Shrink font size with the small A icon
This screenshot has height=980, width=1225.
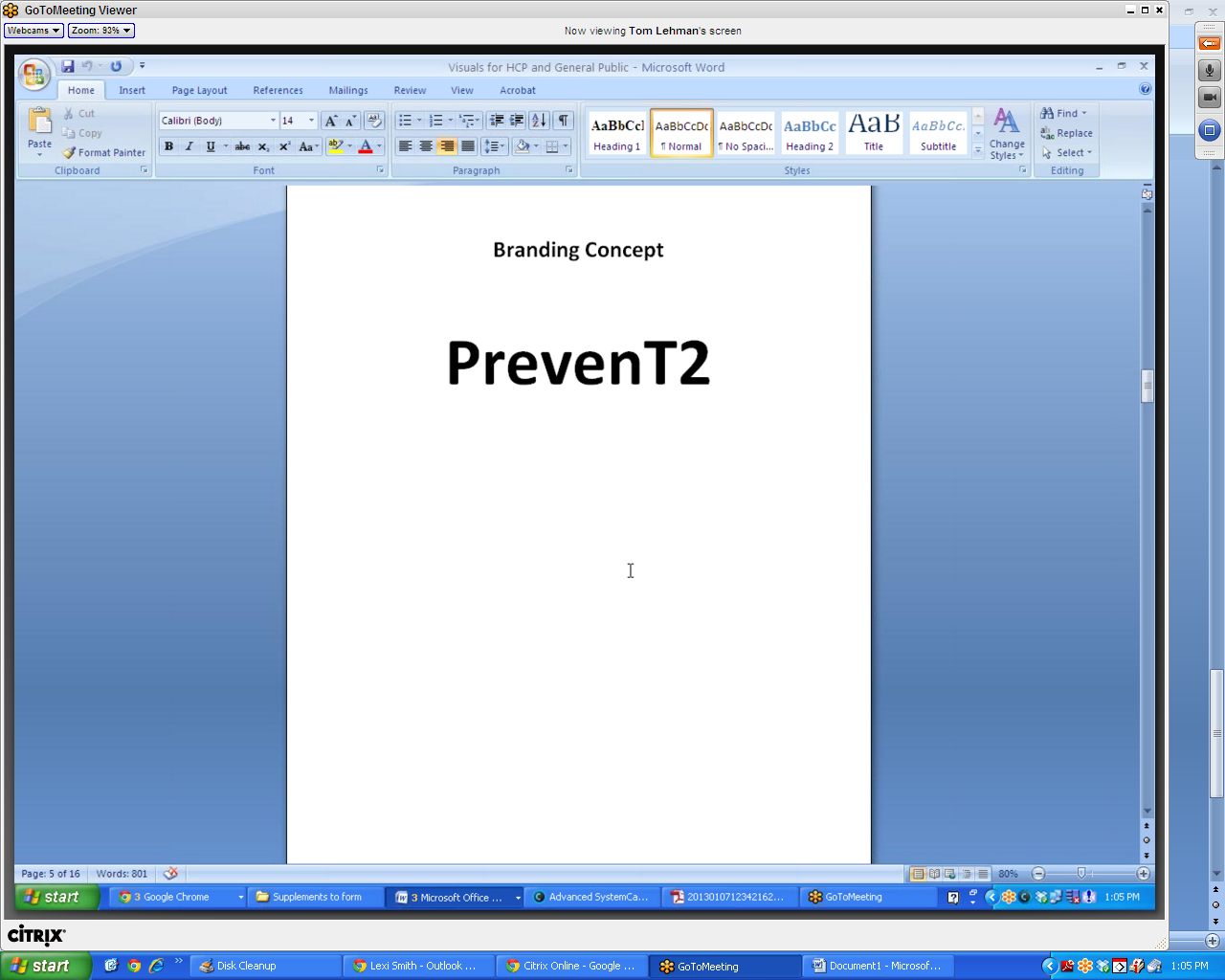click(350, 121)
